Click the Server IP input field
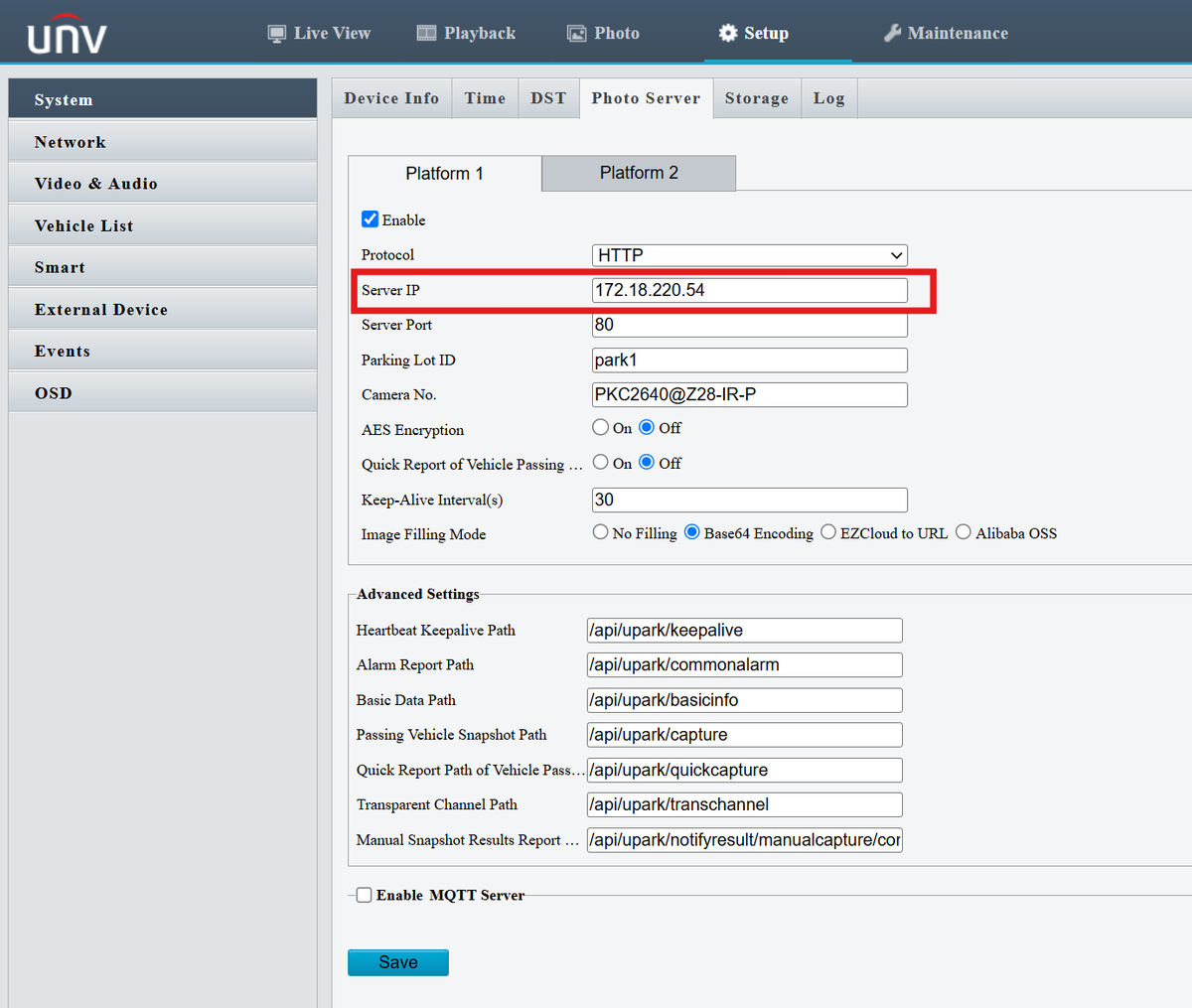This screenshot has width=1192, height=1008. pos(750,290)
